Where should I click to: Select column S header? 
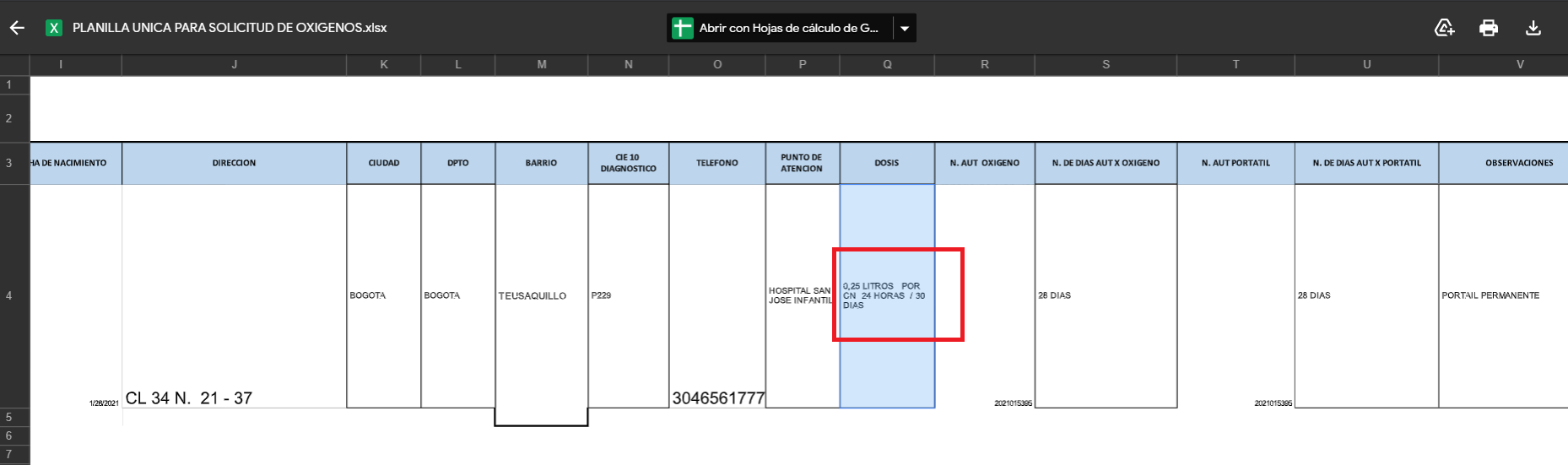[x=1106, y=64]
